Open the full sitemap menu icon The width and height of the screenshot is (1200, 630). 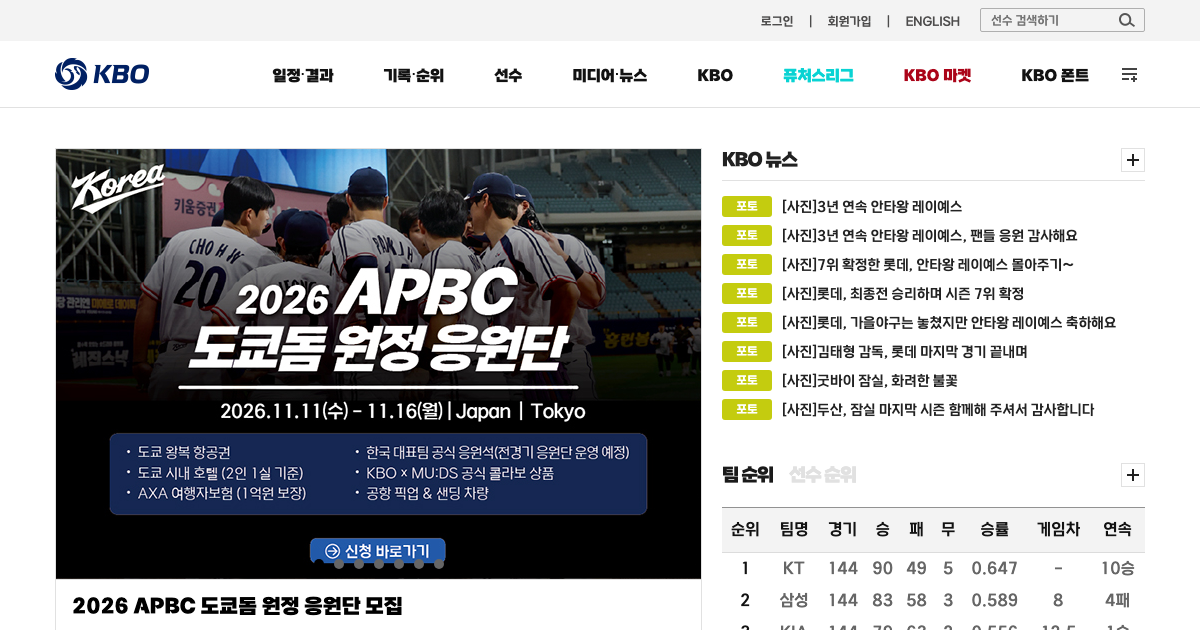point(1129,74)
